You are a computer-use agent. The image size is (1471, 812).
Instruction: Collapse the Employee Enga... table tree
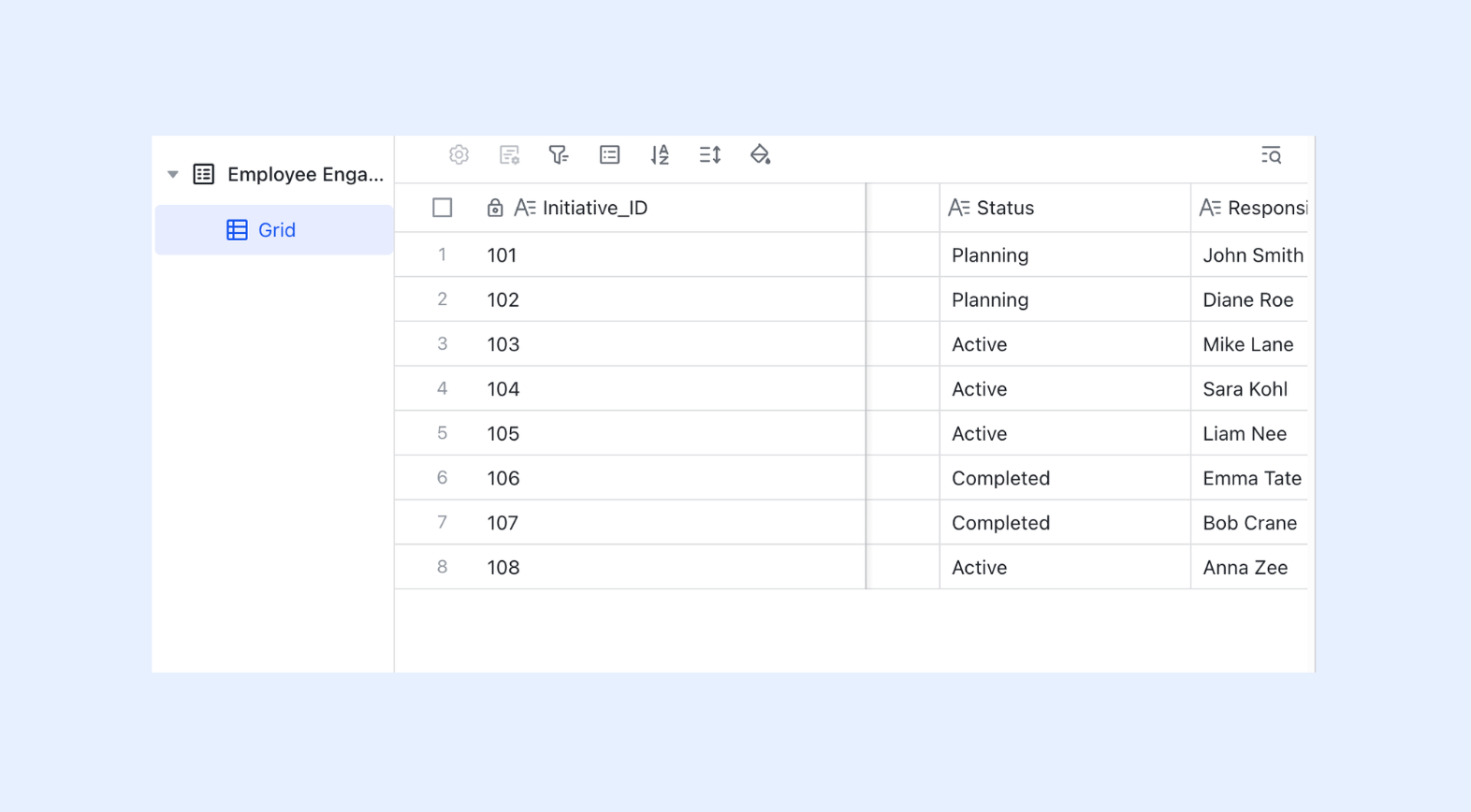172,174
